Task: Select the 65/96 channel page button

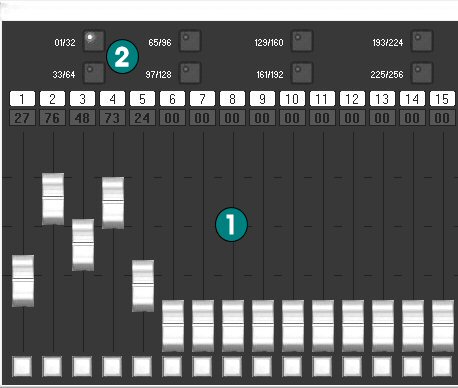Action: (x=190, y=41)
